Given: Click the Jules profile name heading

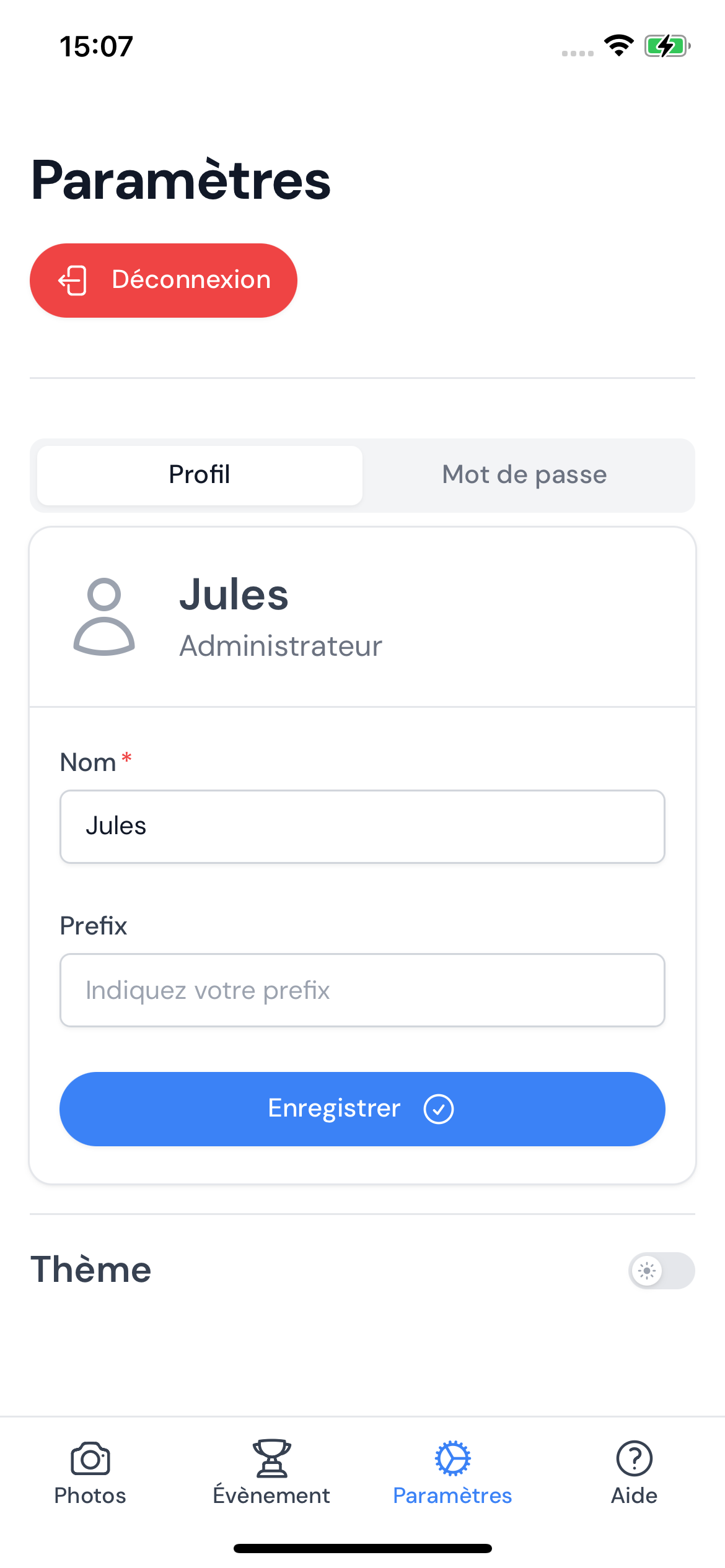Looking at the screenshot, I should coord(234,594).
